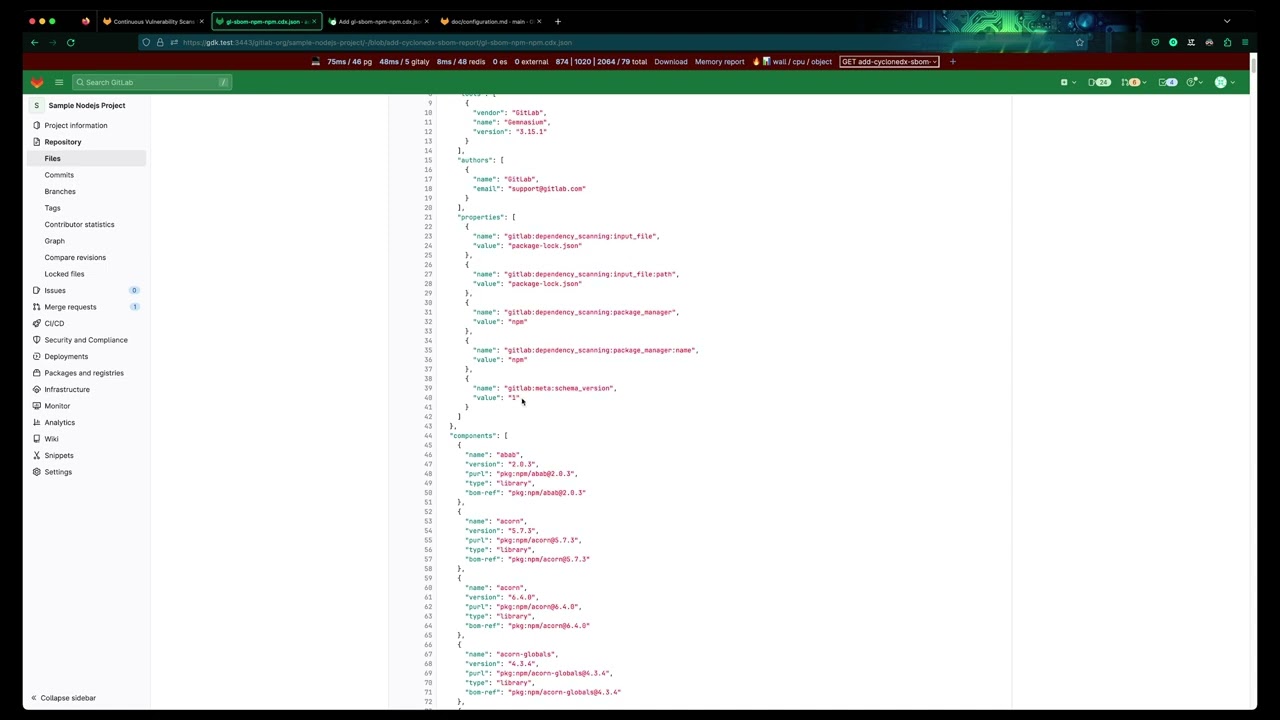Click the browser back arrow
Screen dimensions: 1280x720
tap(35, 42)
